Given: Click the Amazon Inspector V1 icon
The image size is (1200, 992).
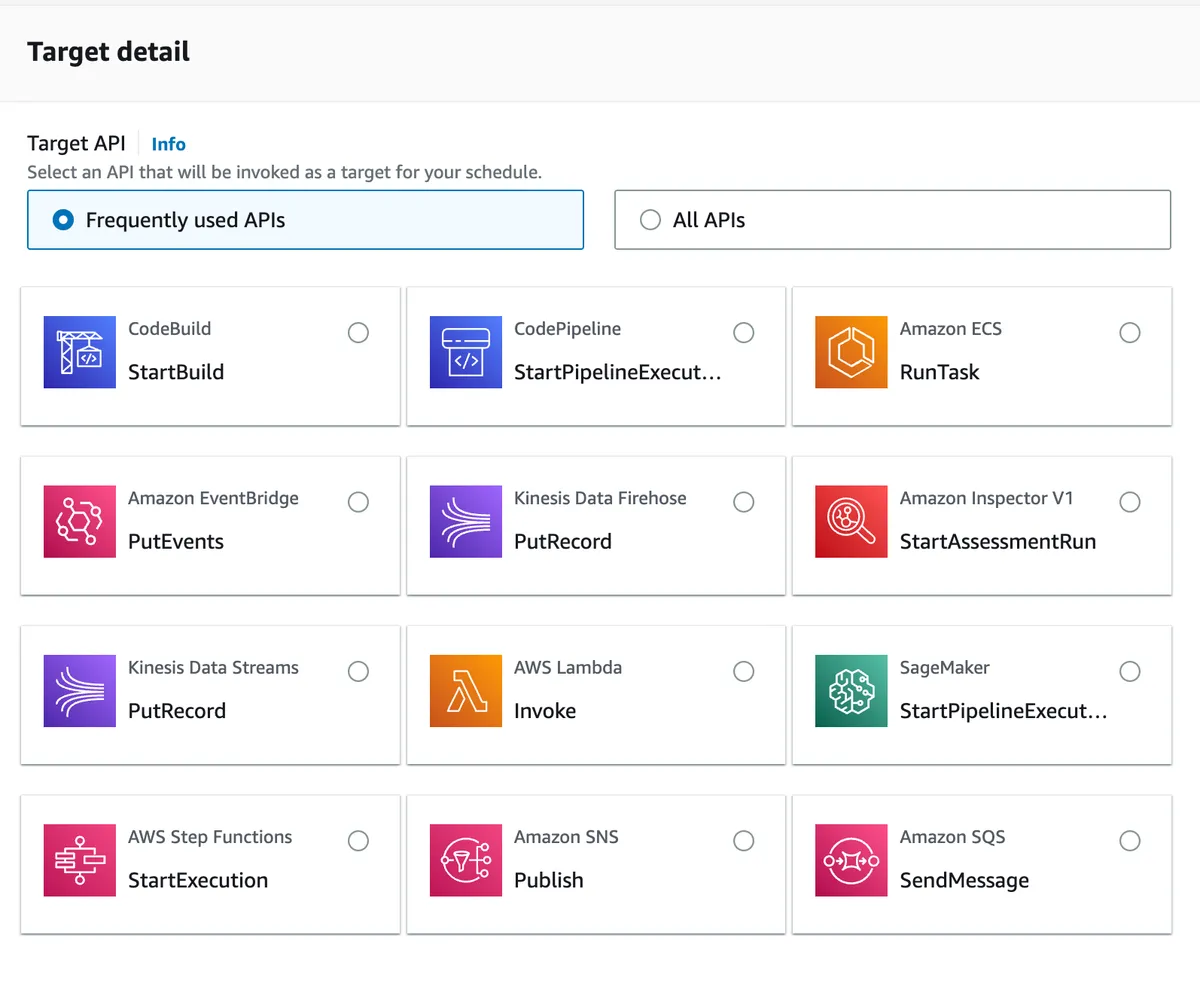Looking at the screenshot, I should pos(851,521).
